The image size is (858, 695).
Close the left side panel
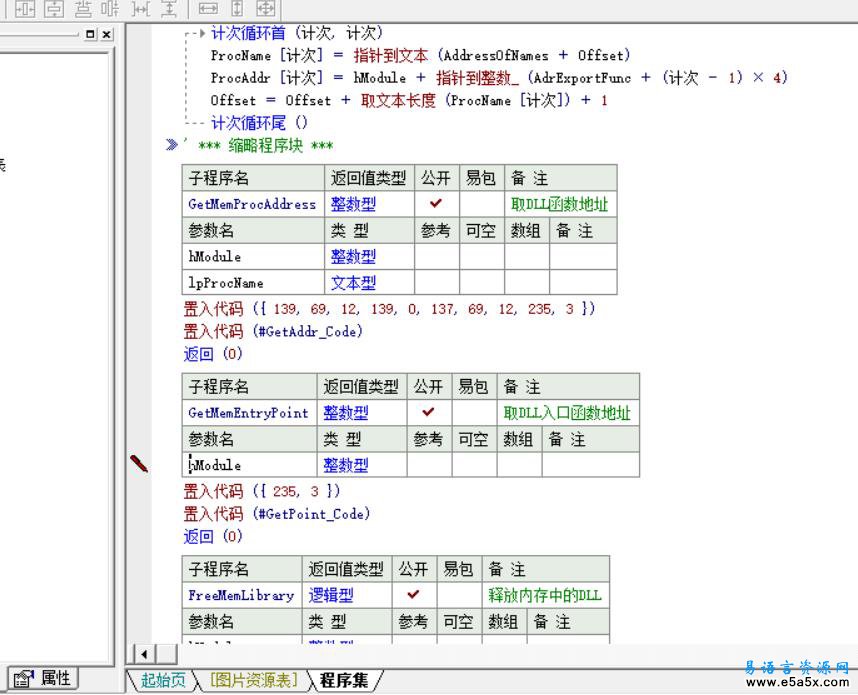click(x=106, y=34)
